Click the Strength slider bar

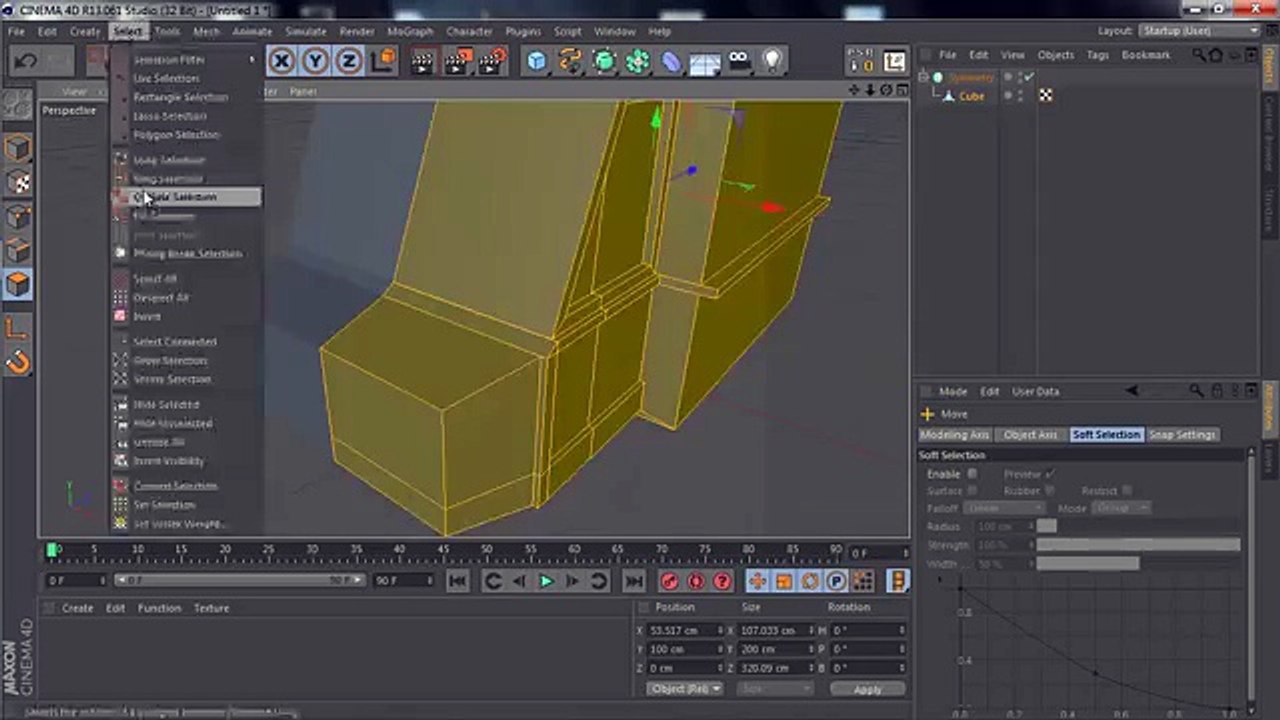click(x=1138, y=545)
